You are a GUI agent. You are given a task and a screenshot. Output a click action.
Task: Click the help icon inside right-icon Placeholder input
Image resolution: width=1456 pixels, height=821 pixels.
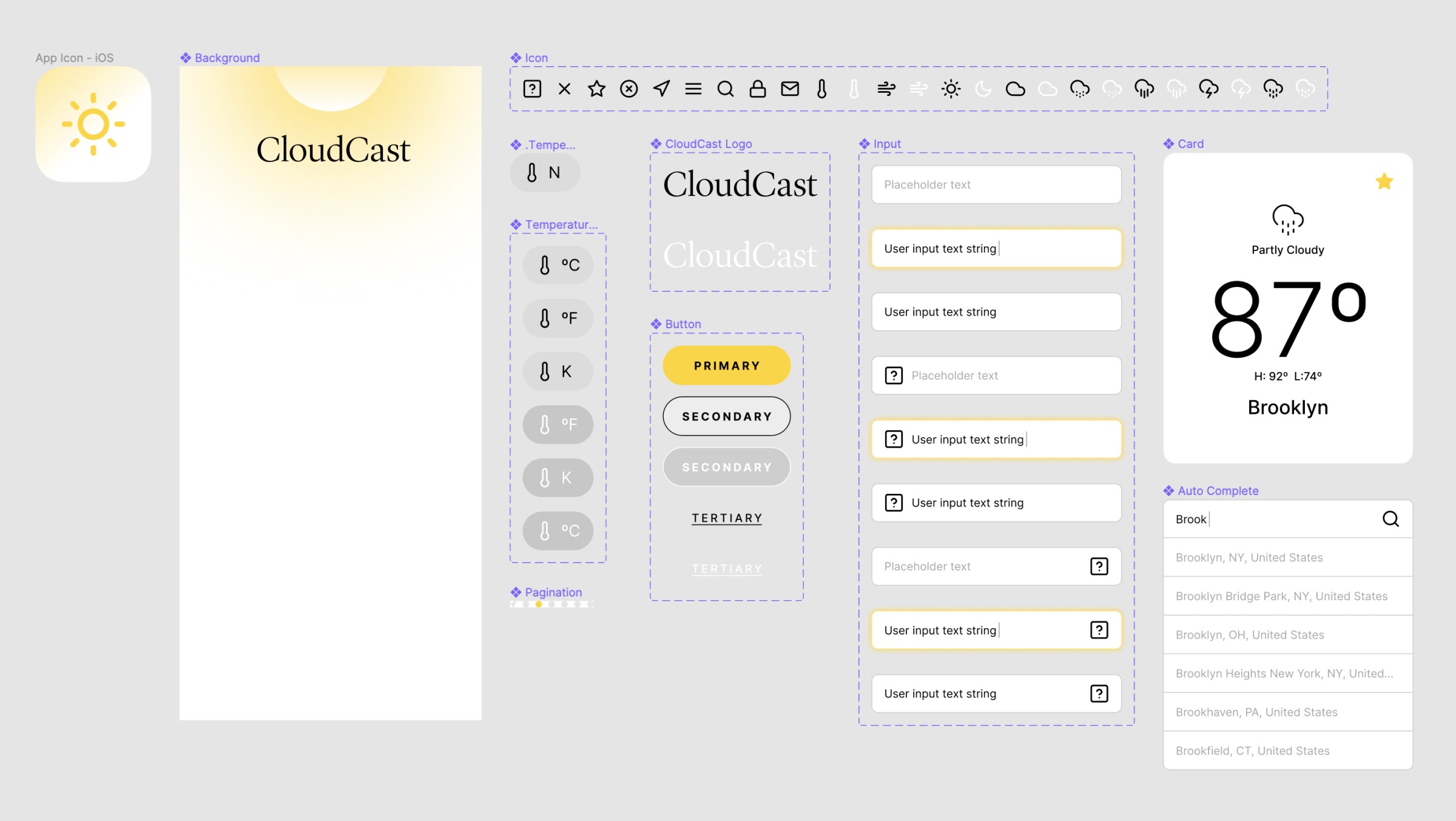click(x=1099, y=566)
